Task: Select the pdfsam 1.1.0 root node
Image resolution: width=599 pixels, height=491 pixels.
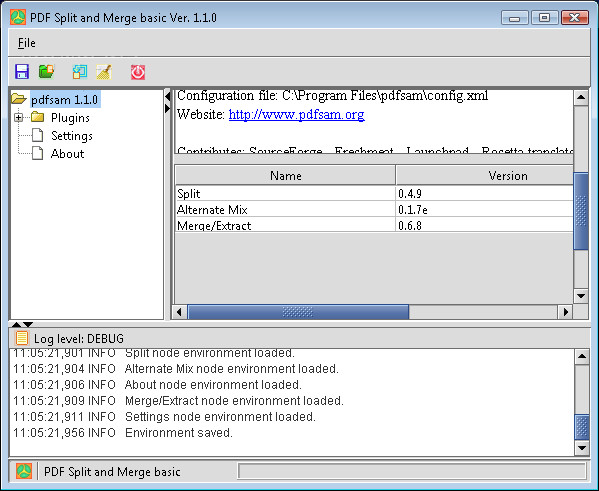Action: (65, 99)
